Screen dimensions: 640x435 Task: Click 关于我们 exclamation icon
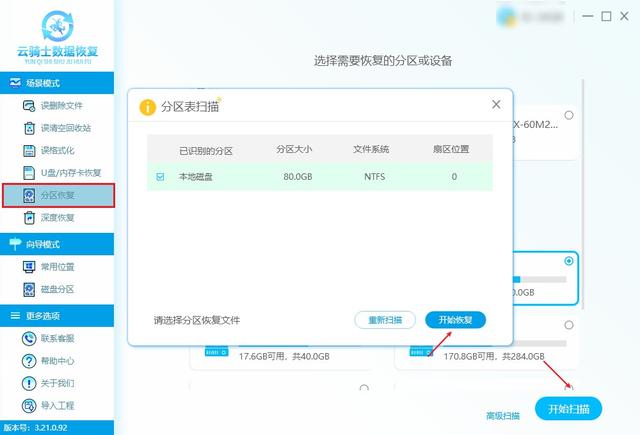pyautogui.click(x=29, y=383)
